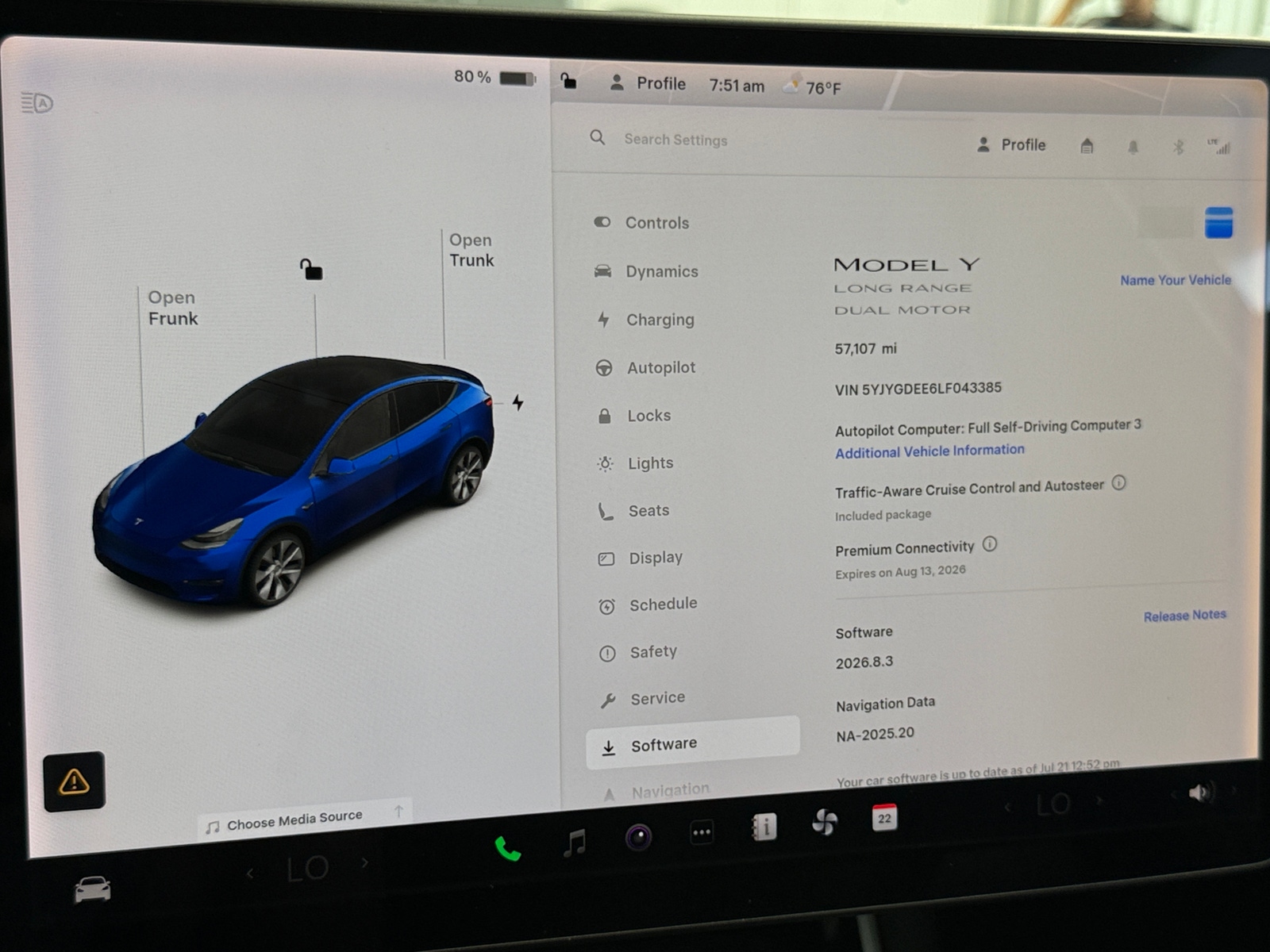
Task: Tap the 7:51 am clock
Action: [x=737, y=86]
